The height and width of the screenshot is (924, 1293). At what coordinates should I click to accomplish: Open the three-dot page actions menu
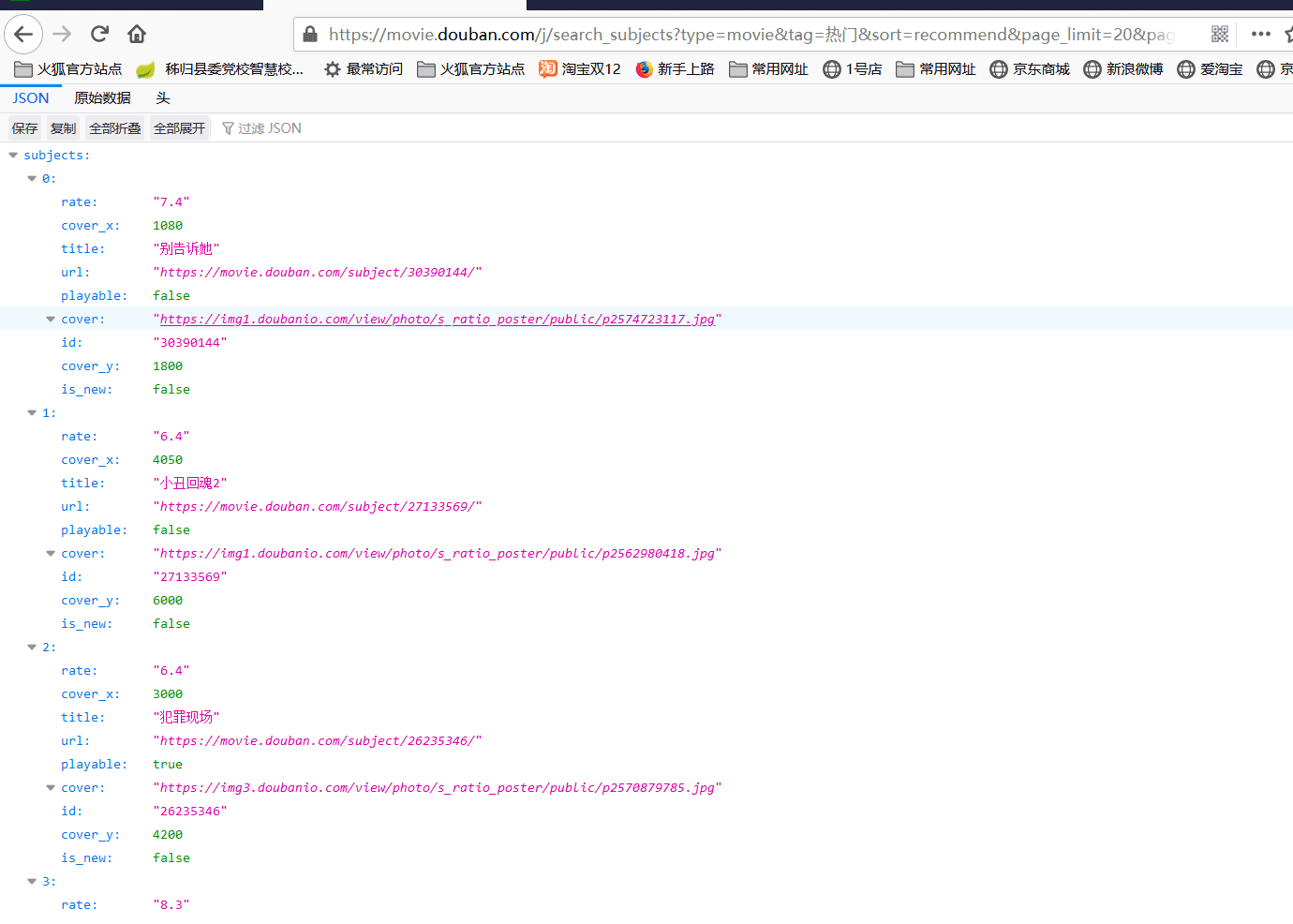point(1260,35)
